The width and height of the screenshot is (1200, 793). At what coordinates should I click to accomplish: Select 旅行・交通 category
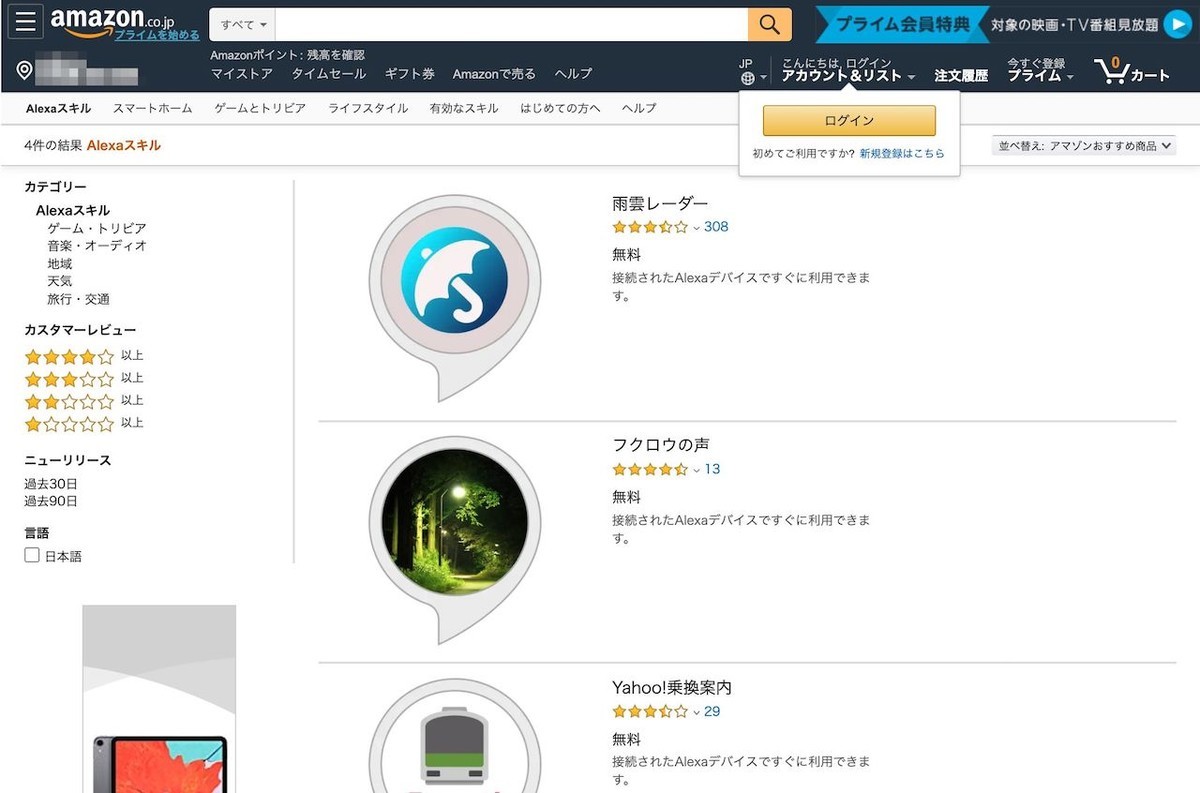(x=79, y=299)
